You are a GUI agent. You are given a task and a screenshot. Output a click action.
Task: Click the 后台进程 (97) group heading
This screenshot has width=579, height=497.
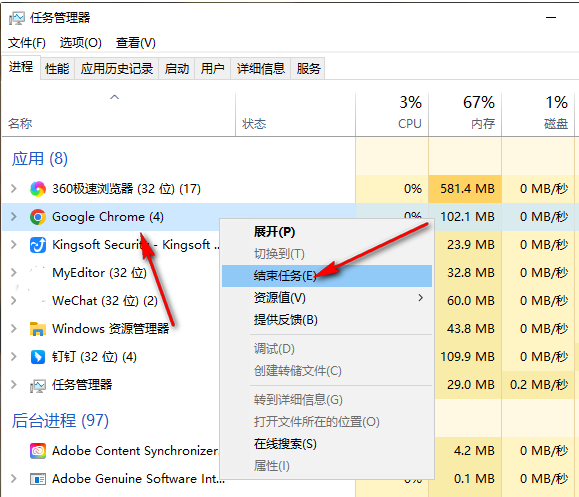coord(60,421)
